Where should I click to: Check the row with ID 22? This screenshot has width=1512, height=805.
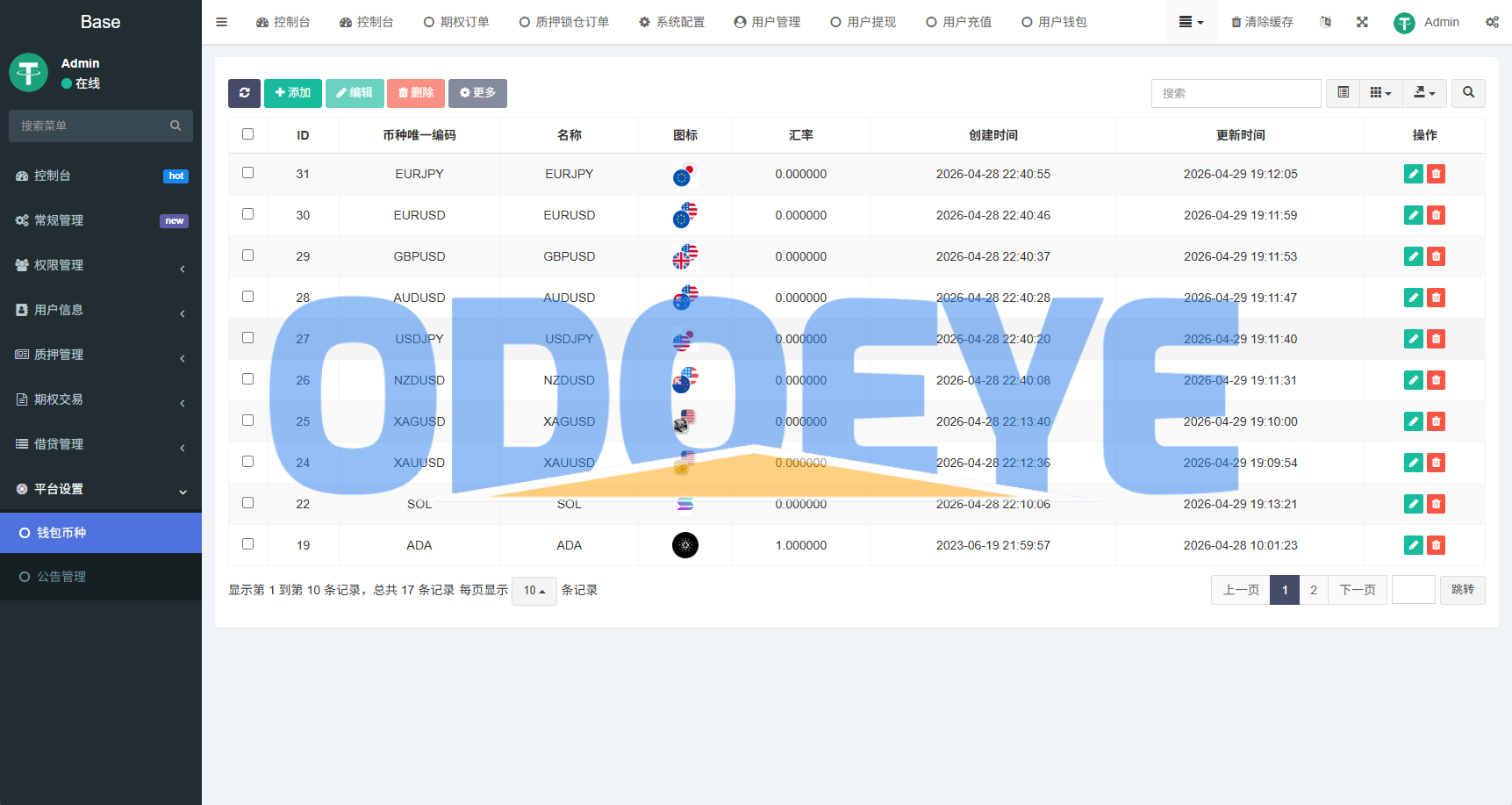pyautogui.click(x=247, y=503)
